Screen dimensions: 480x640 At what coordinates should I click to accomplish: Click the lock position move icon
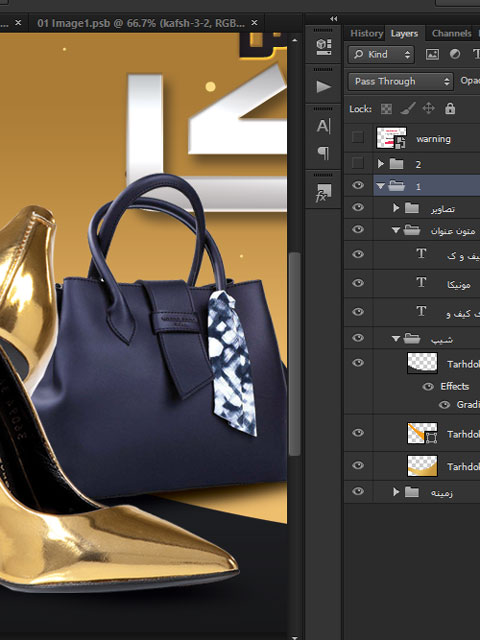click(429, 109)
